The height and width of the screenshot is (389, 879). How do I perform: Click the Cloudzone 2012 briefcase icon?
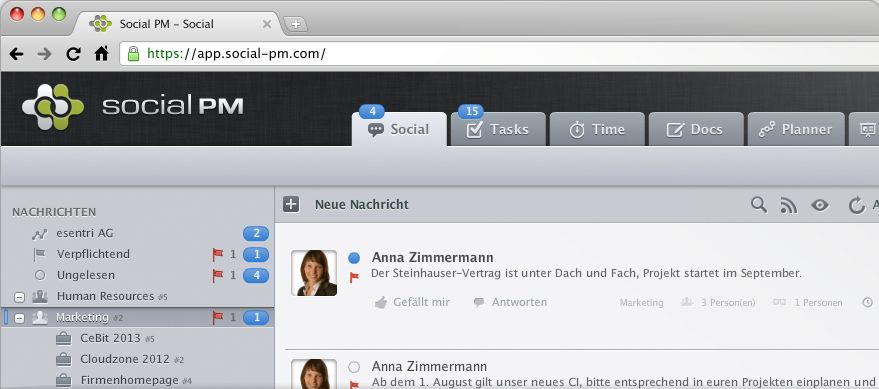coord(64,359)
